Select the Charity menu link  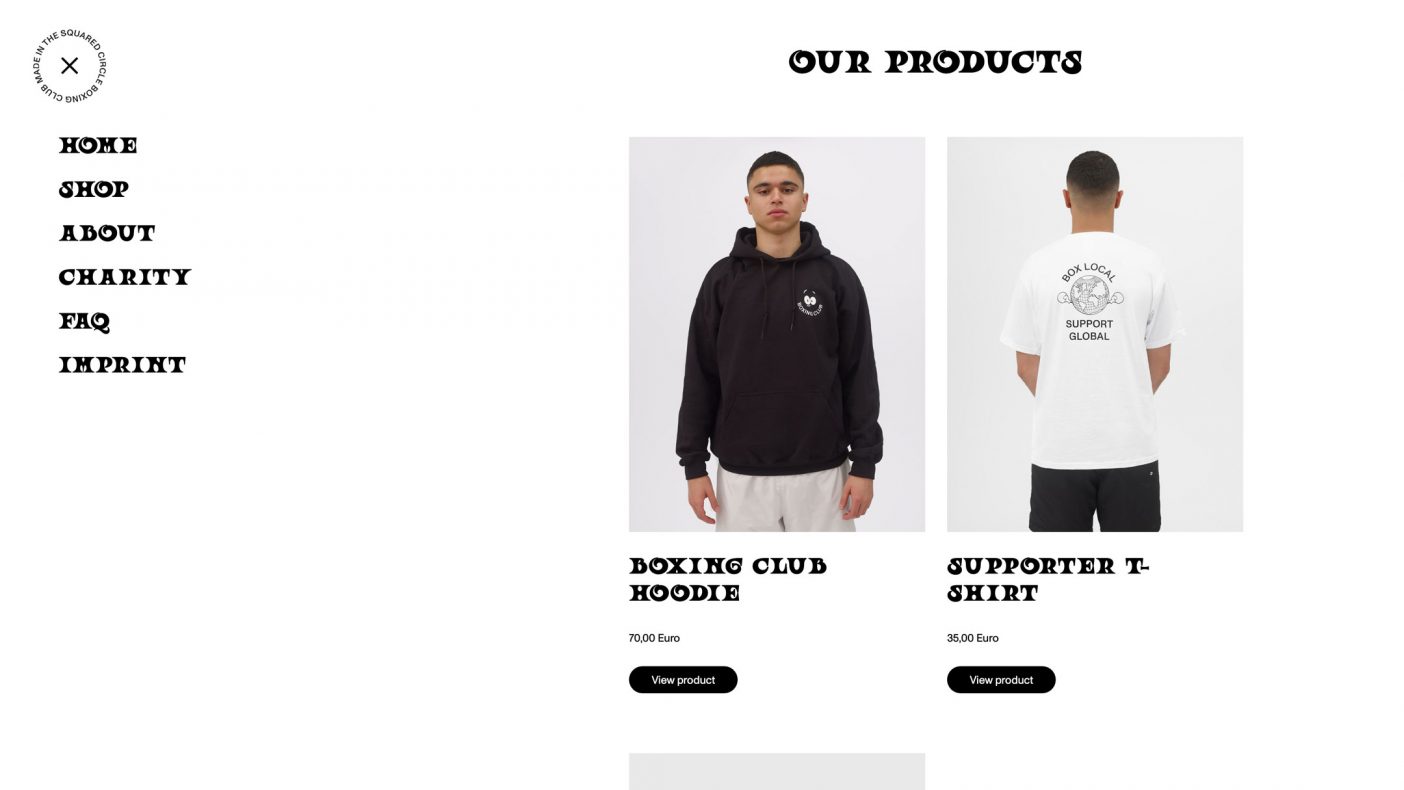[125, 277]
